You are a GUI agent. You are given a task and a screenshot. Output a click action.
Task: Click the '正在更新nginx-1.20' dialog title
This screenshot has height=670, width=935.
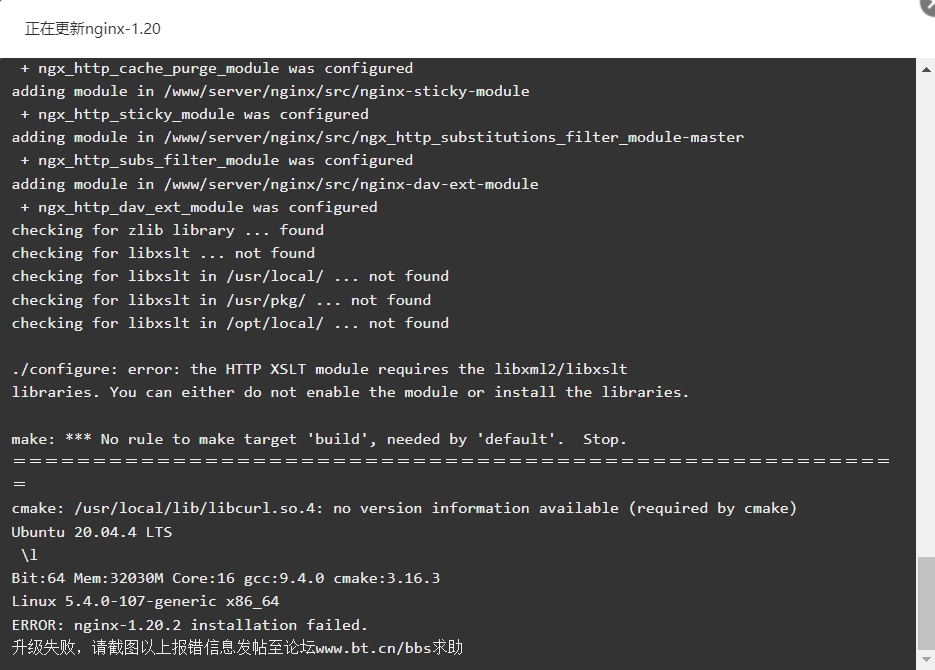click(x=92, y=29)
